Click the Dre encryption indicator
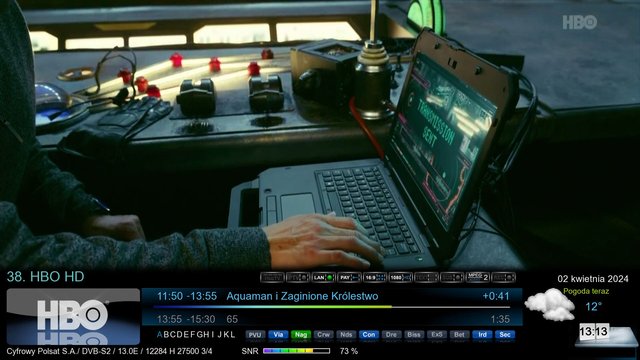640x360 pixels. (391, 335)
